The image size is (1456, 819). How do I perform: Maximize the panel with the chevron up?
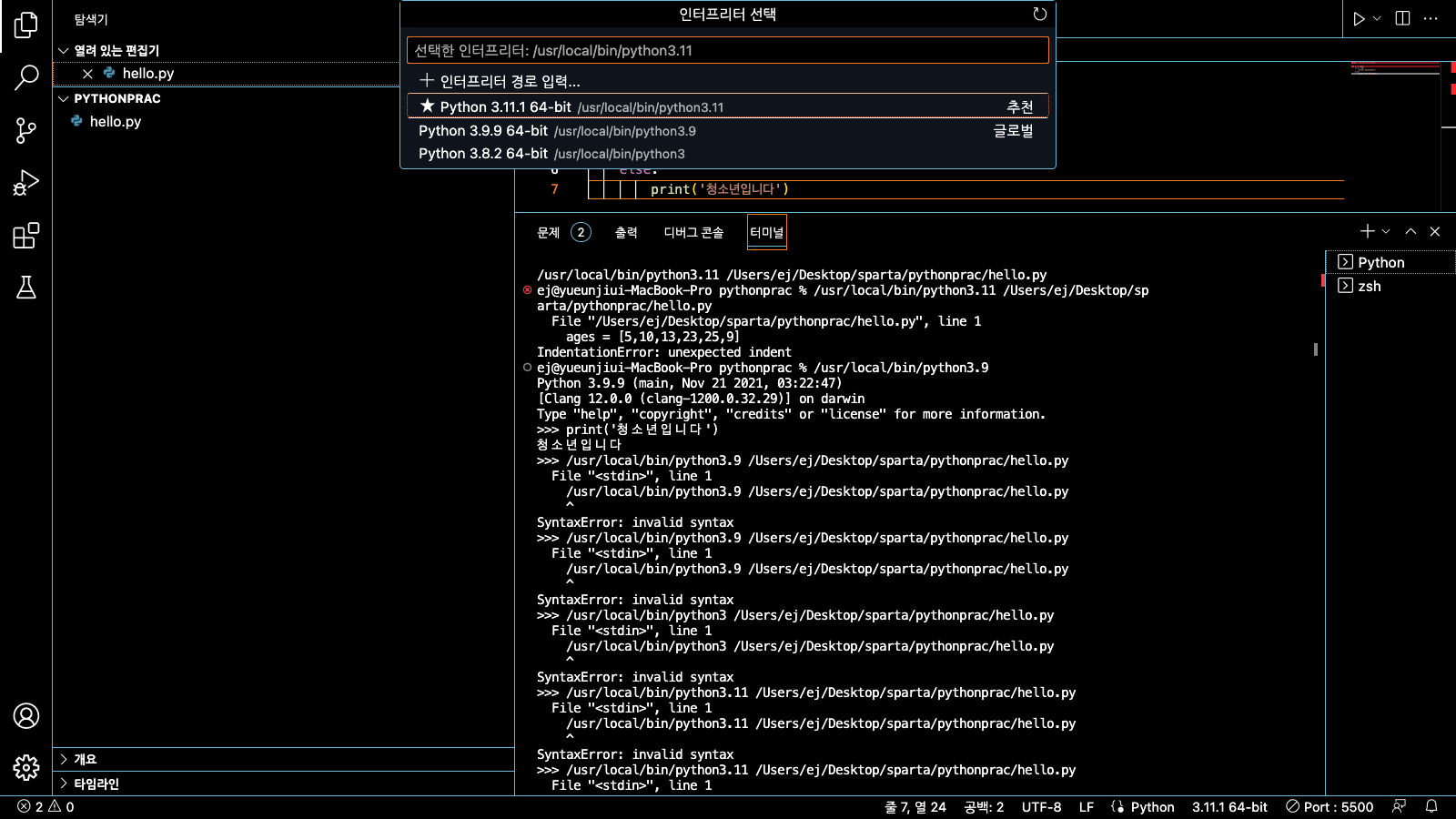(x=1410, y=231)
